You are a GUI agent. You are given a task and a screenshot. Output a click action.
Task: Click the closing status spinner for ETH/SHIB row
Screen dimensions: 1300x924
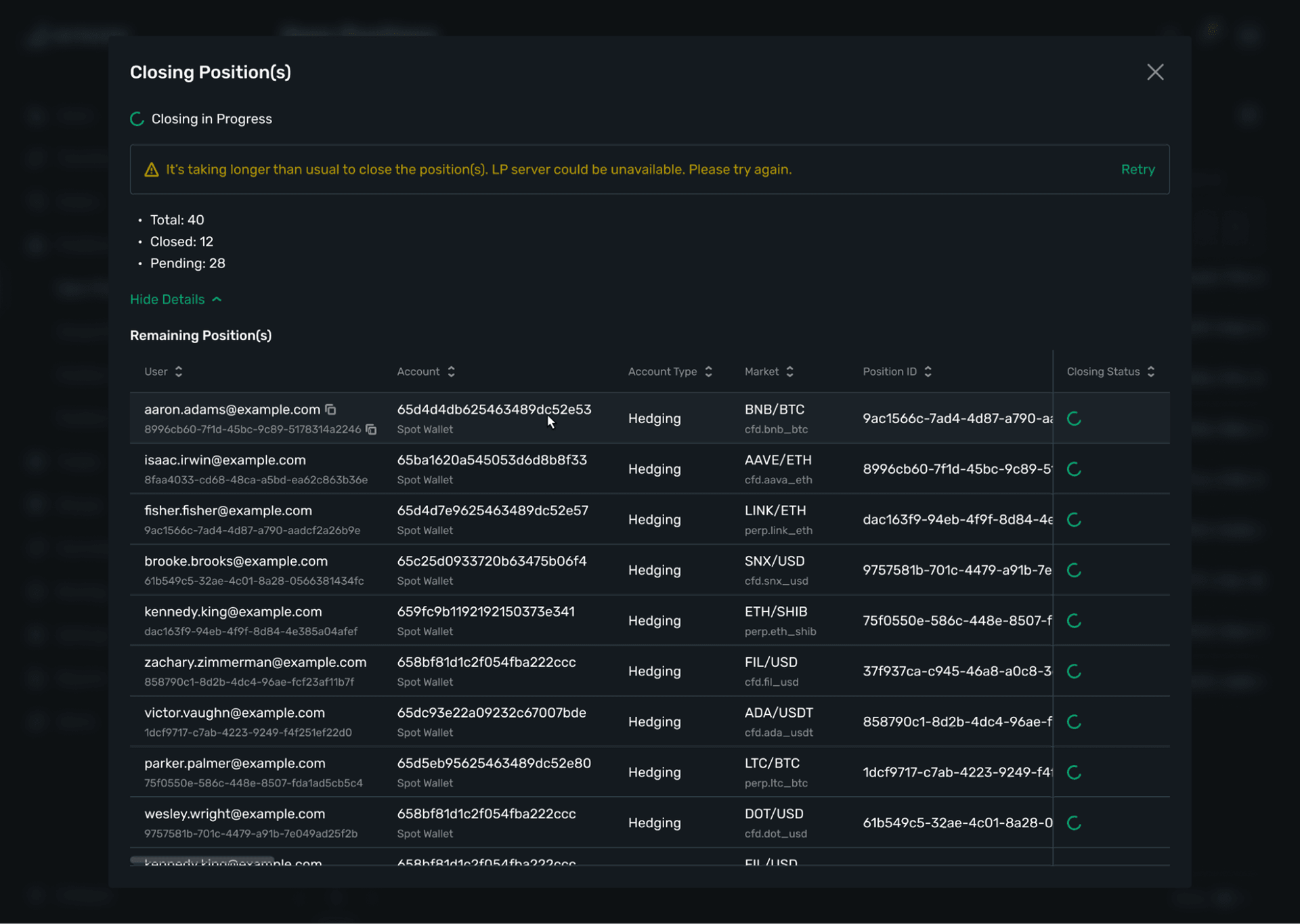[x=1074, y=621]
